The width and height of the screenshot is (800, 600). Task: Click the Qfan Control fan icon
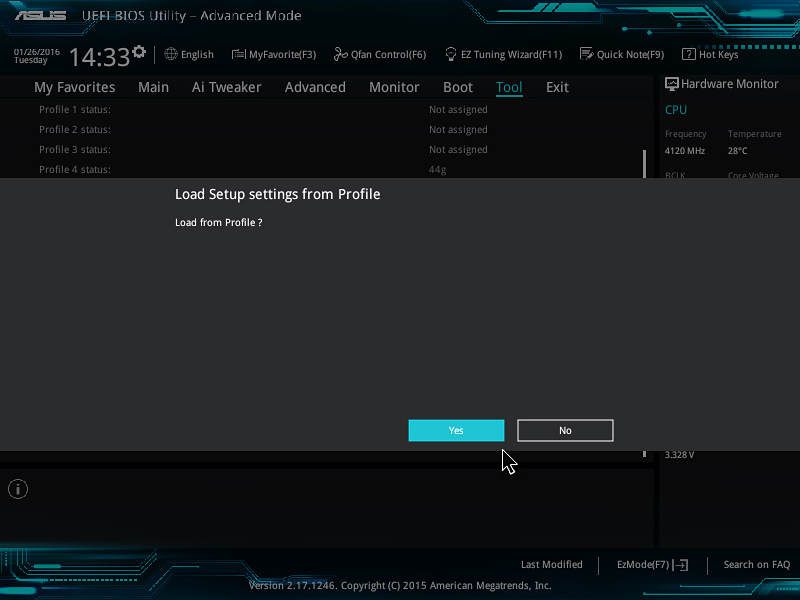coord(340,54)
